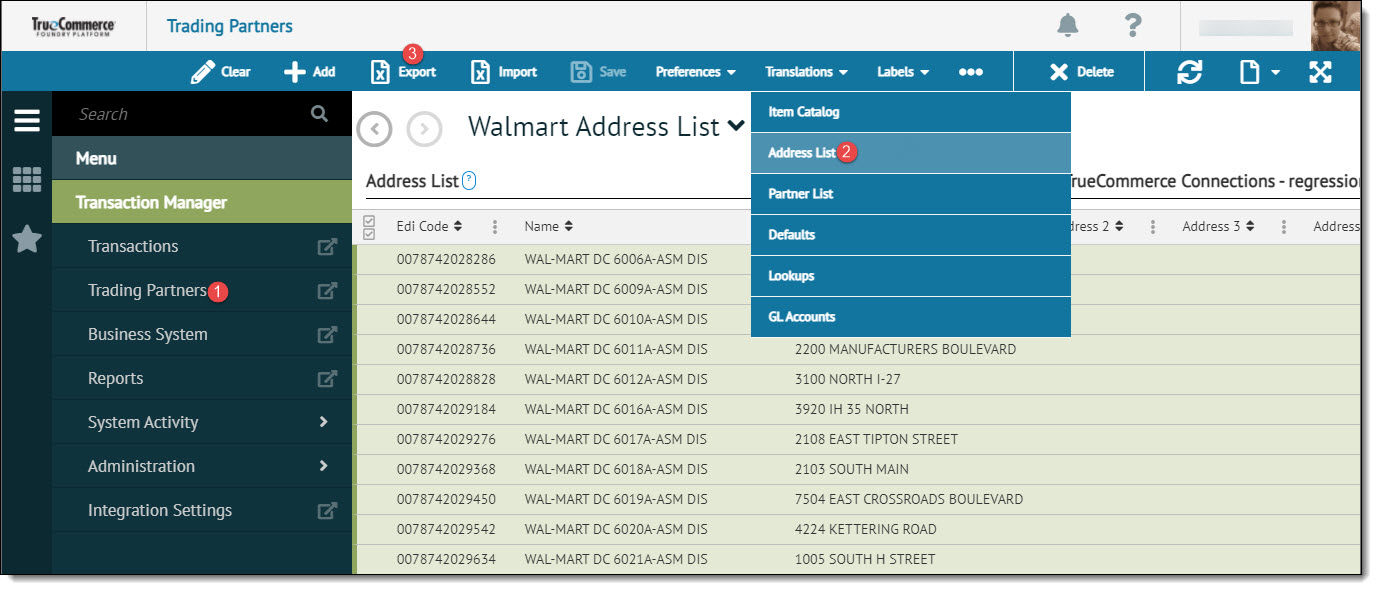Open the hamburger menu icon in the sidebar
The width and height of the screenshot is (1377, 590).
point(27,121)
